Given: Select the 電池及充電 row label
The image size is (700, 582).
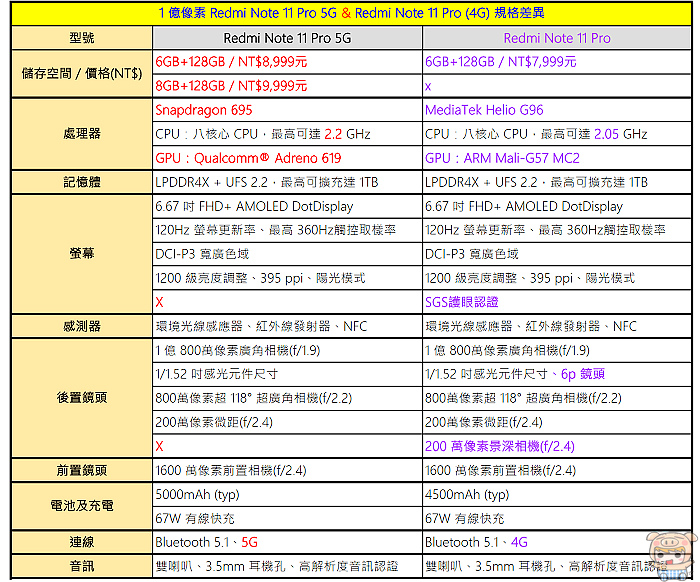Looking at the screenshot, I should 82,506.
